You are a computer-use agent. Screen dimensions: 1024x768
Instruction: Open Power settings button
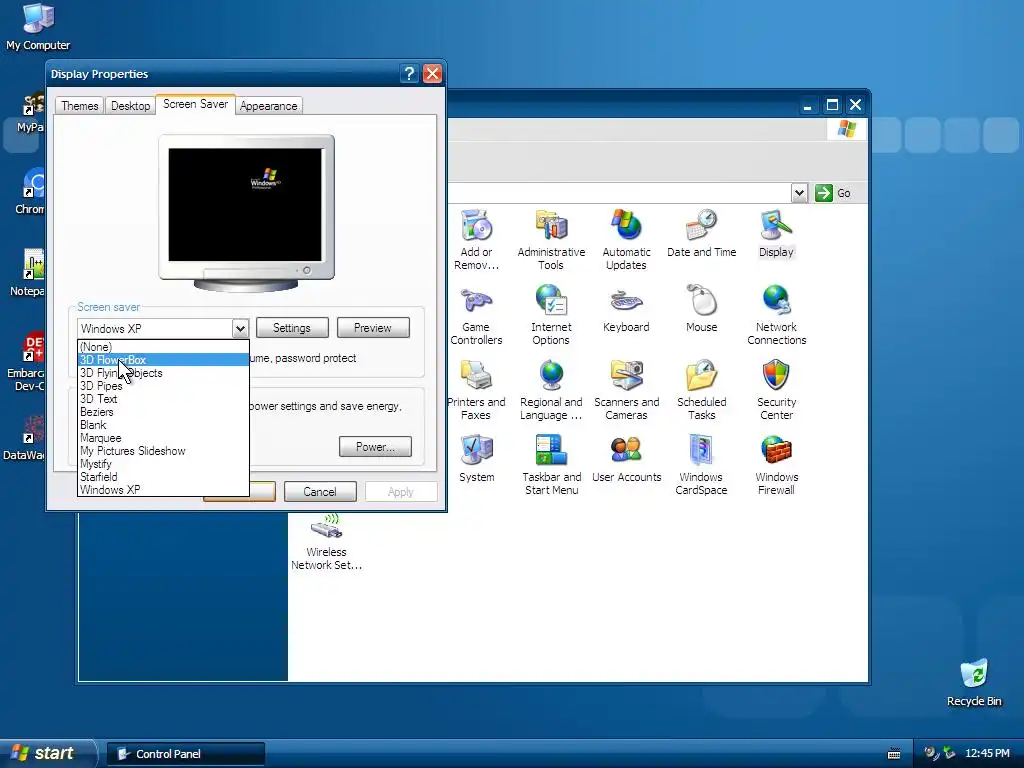(x=375, y=447)
